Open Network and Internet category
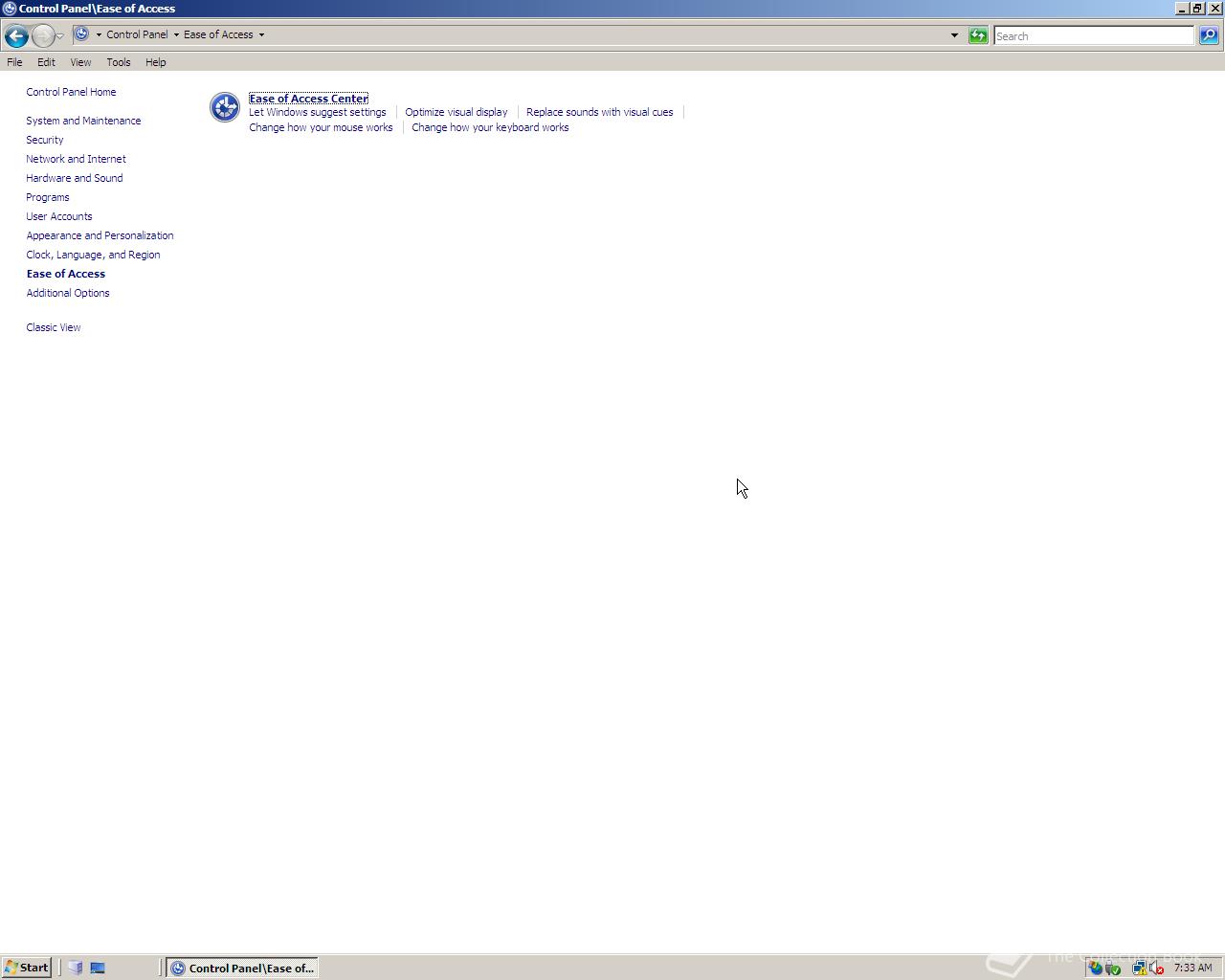The width and height of the screenshot is (1225, 980). pos(76,159)
